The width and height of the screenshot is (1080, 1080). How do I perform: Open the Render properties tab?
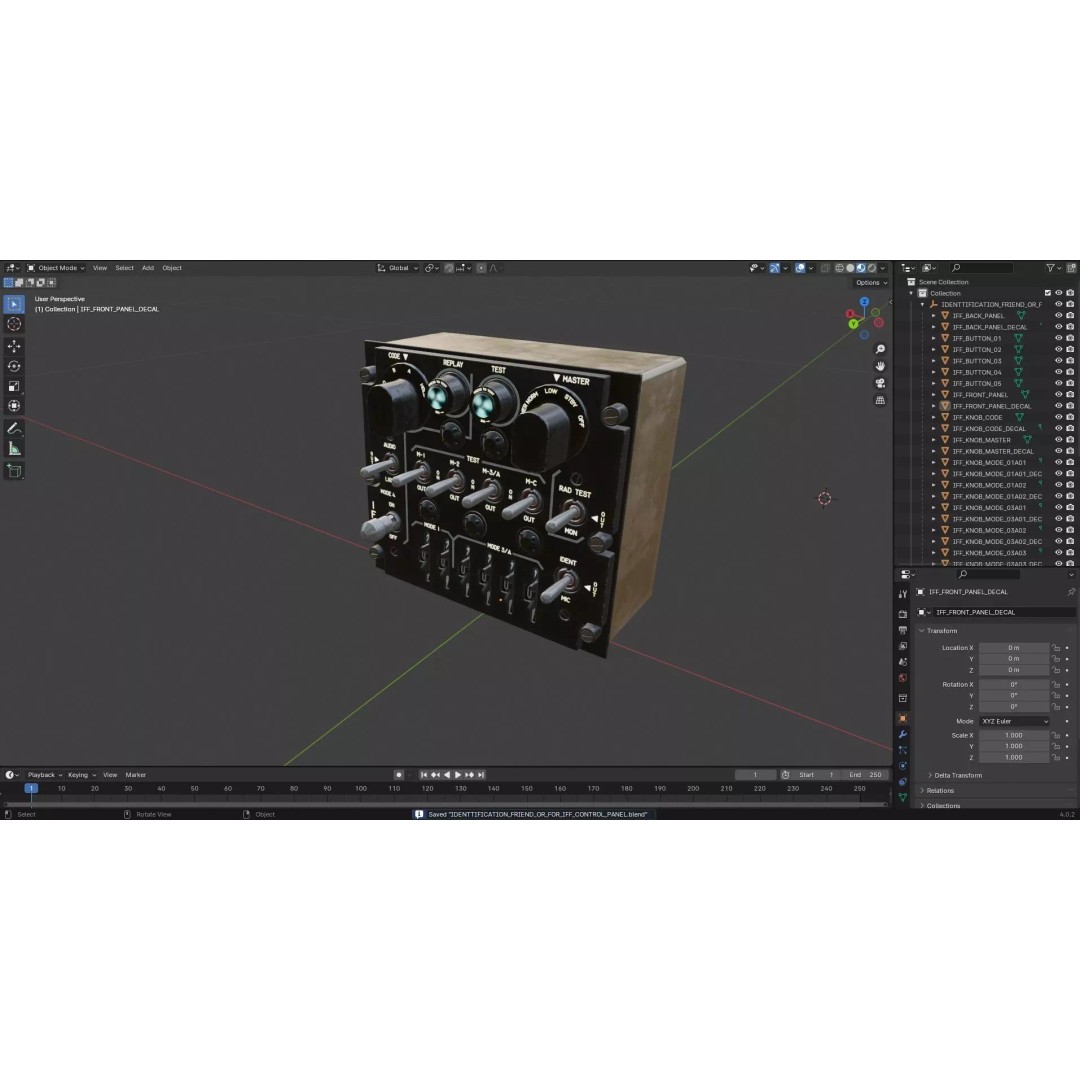[x=903, y=616]
